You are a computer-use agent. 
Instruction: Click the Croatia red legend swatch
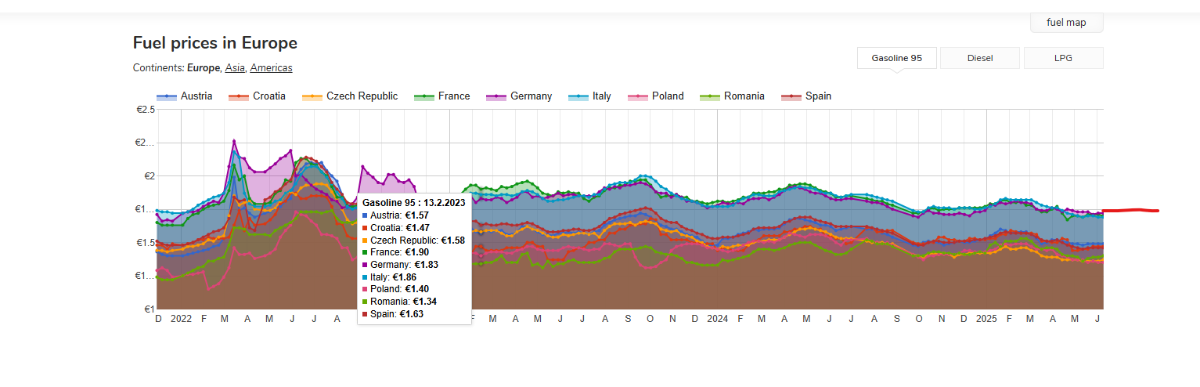[x=239, y=97]
